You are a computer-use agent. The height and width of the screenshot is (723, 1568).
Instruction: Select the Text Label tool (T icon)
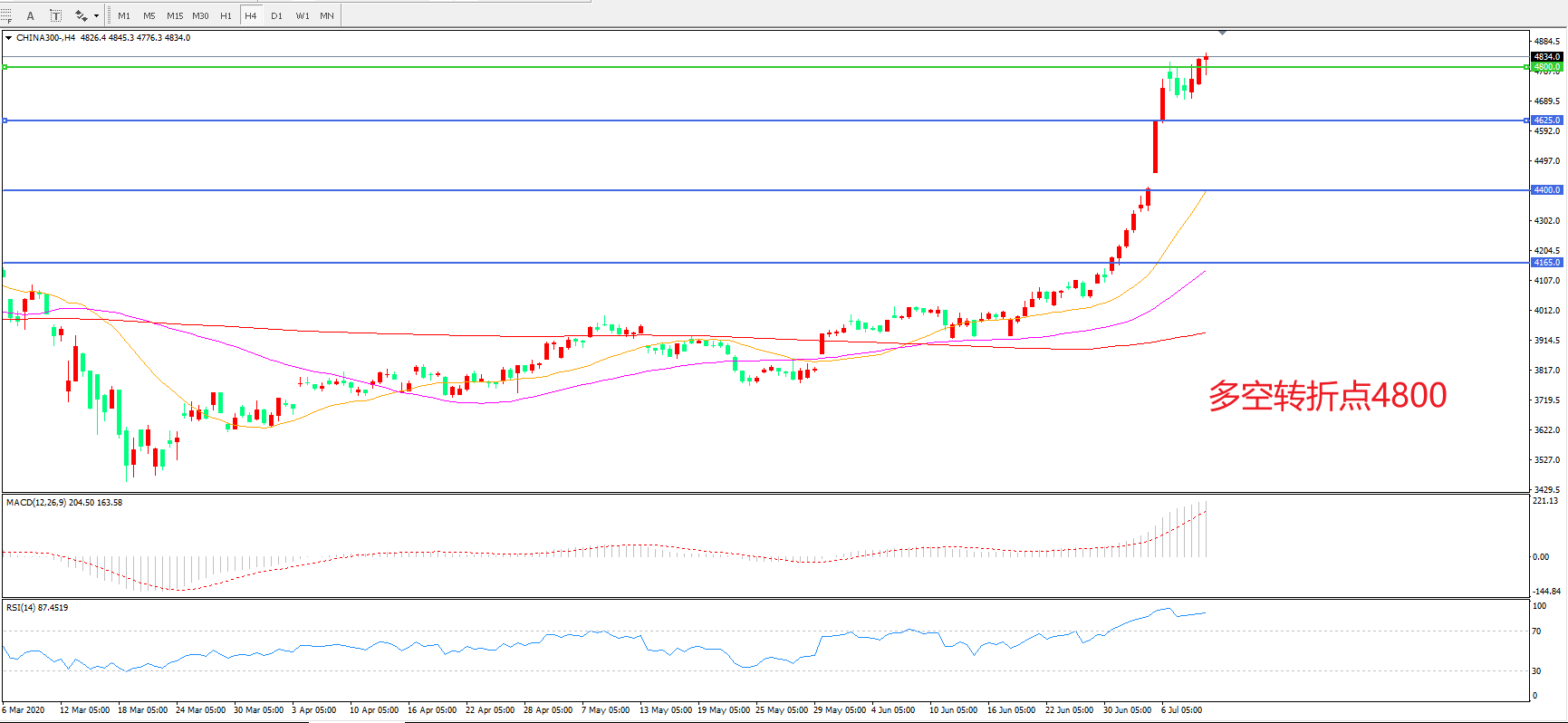point(55,15)
